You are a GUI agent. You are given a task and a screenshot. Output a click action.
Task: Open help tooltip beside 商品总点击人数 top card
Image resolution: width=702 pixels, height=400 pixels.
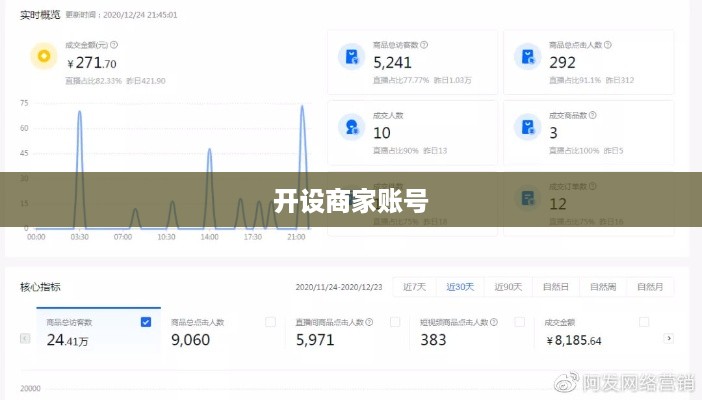click(x=608, y=45)
